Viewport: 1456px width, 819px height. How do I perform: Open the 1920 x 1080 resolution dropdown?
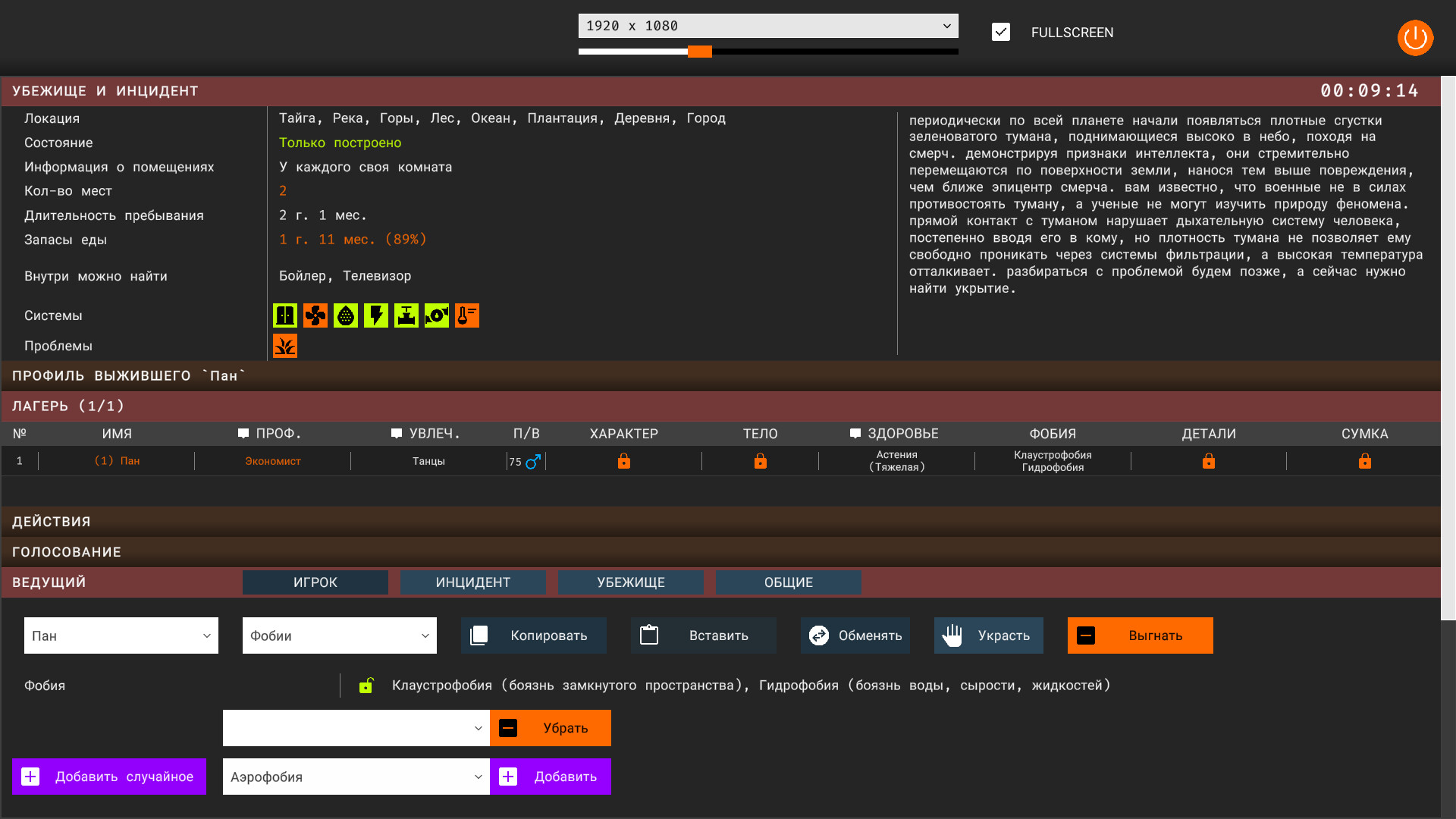[767, 25]
